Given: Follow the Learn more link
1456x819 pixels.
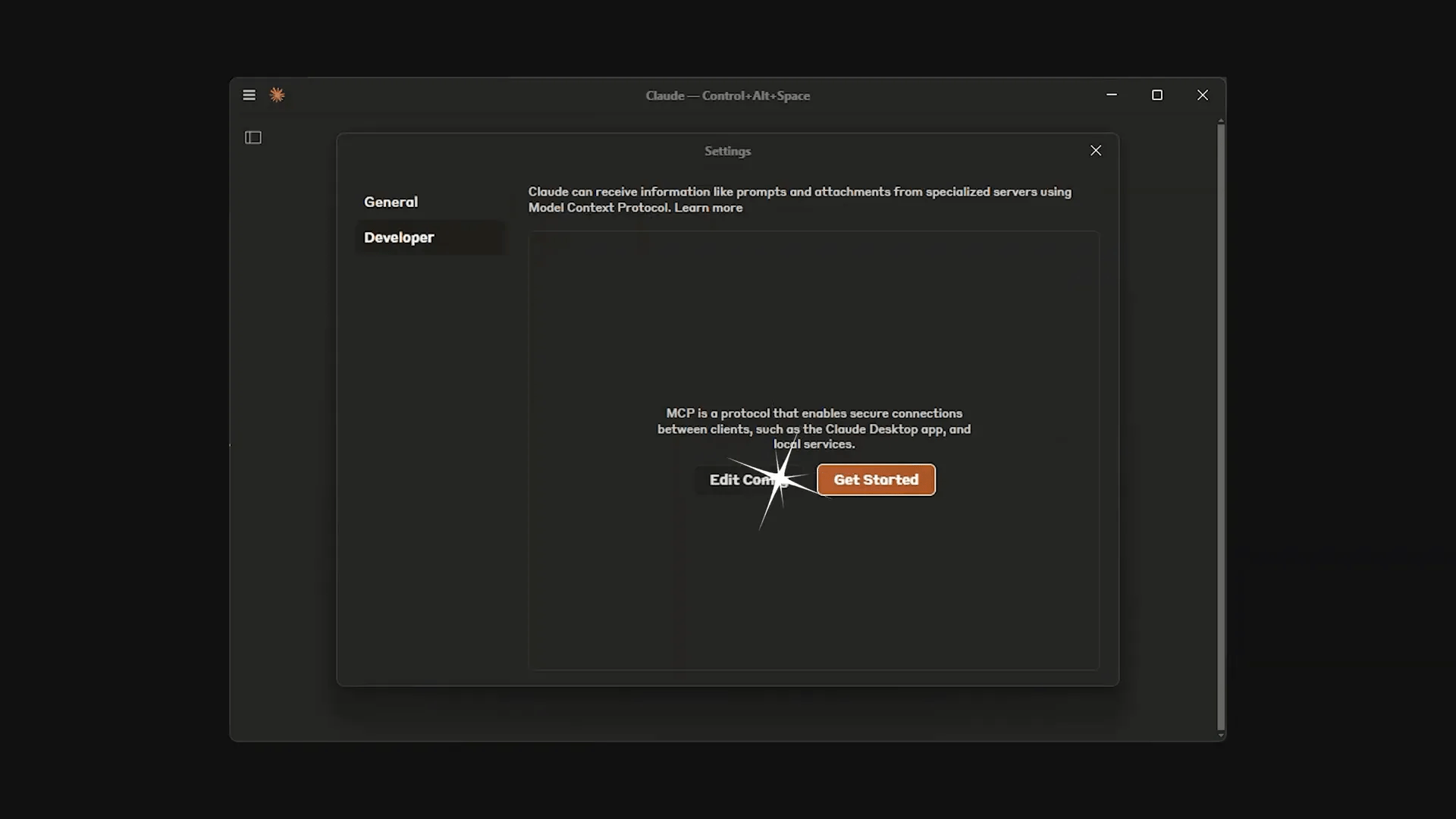Looking at the screenshot, I should click(708, 208).
